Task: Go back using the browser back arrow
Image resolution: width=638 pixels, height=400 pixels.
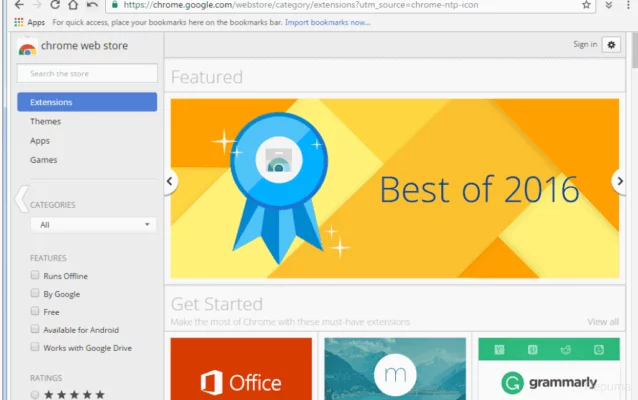Action: [19, 5]
